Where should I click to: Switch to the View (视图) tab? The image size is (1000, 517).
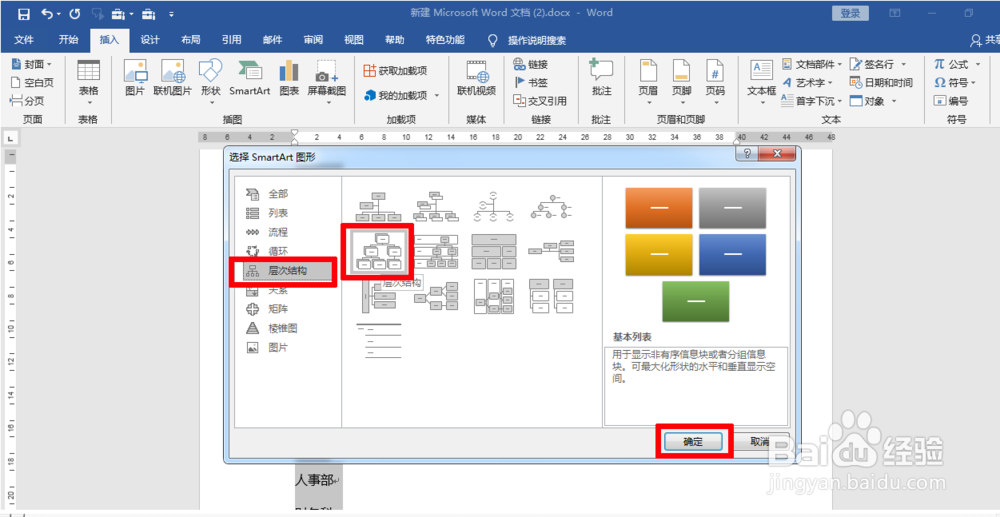[354, 40]
